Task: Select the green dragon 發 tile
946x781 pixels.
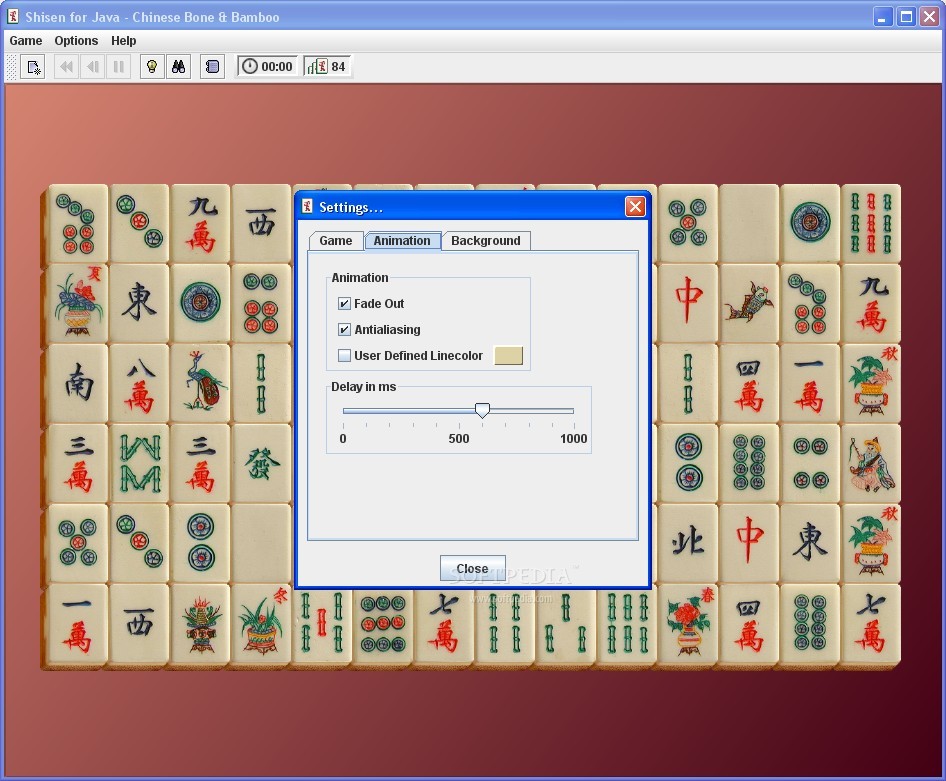Action: pyautogui.click(x=261, y=463)
